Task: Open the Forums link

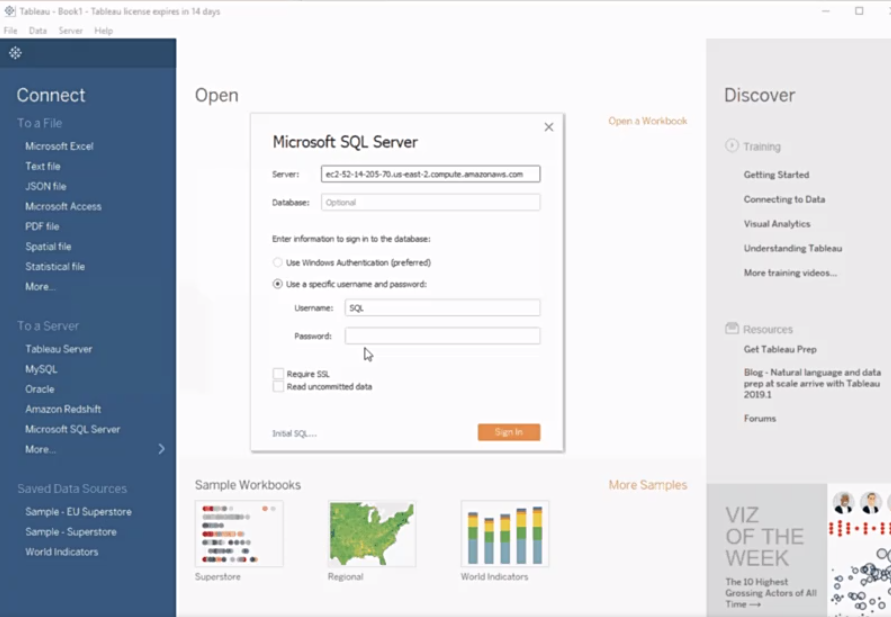Action: pos(760,418)
